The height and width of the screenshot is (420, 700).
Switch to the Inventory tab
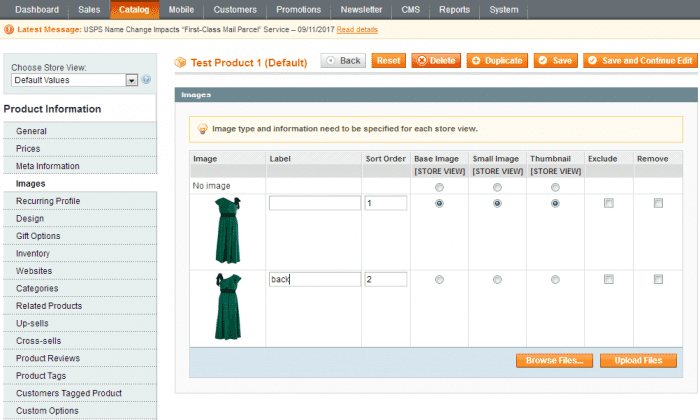click(33, 254)
